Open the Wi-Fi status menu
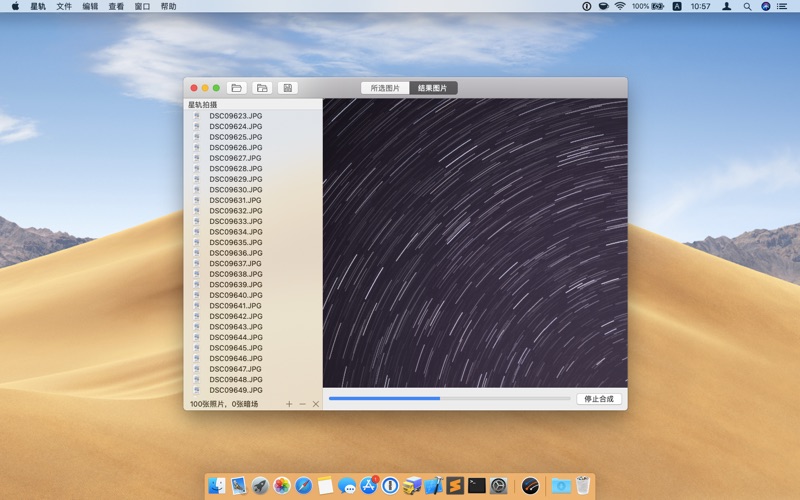The width and height of the screenshot is (800, 500). coord(619,6)
